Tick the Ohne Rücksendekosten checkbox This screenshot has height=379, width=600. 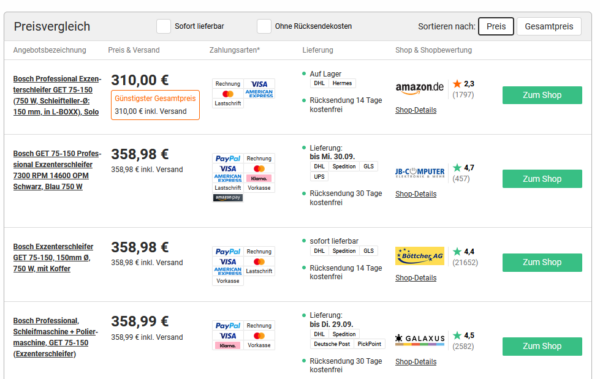click(264, 26)
